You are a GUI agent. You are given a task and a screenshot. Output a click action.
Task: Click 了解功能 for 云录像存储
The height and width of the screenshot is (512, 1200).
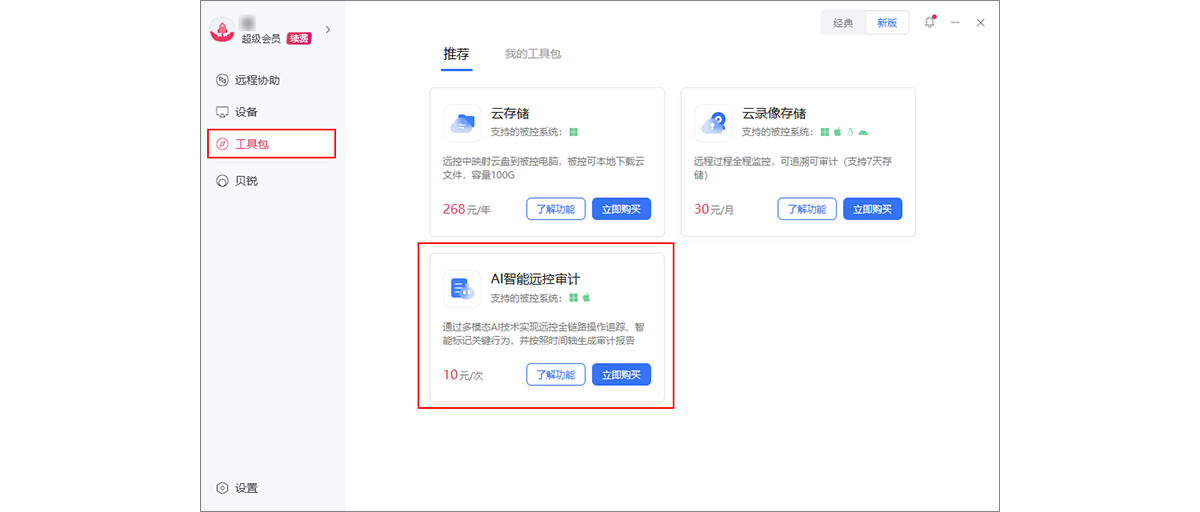click(807, 209)
